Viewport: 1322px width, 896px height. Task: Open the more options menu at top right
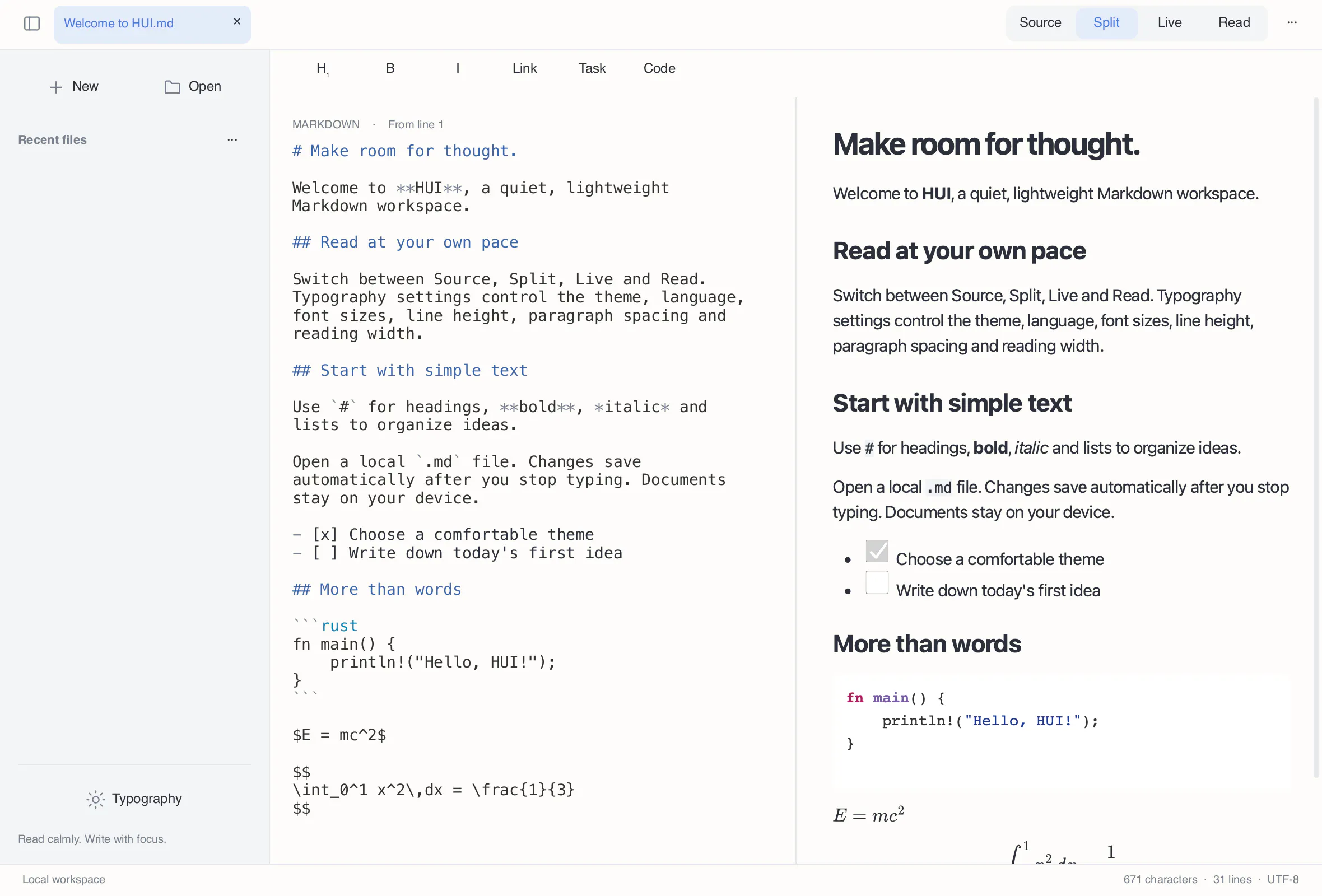click(1292, 23)
